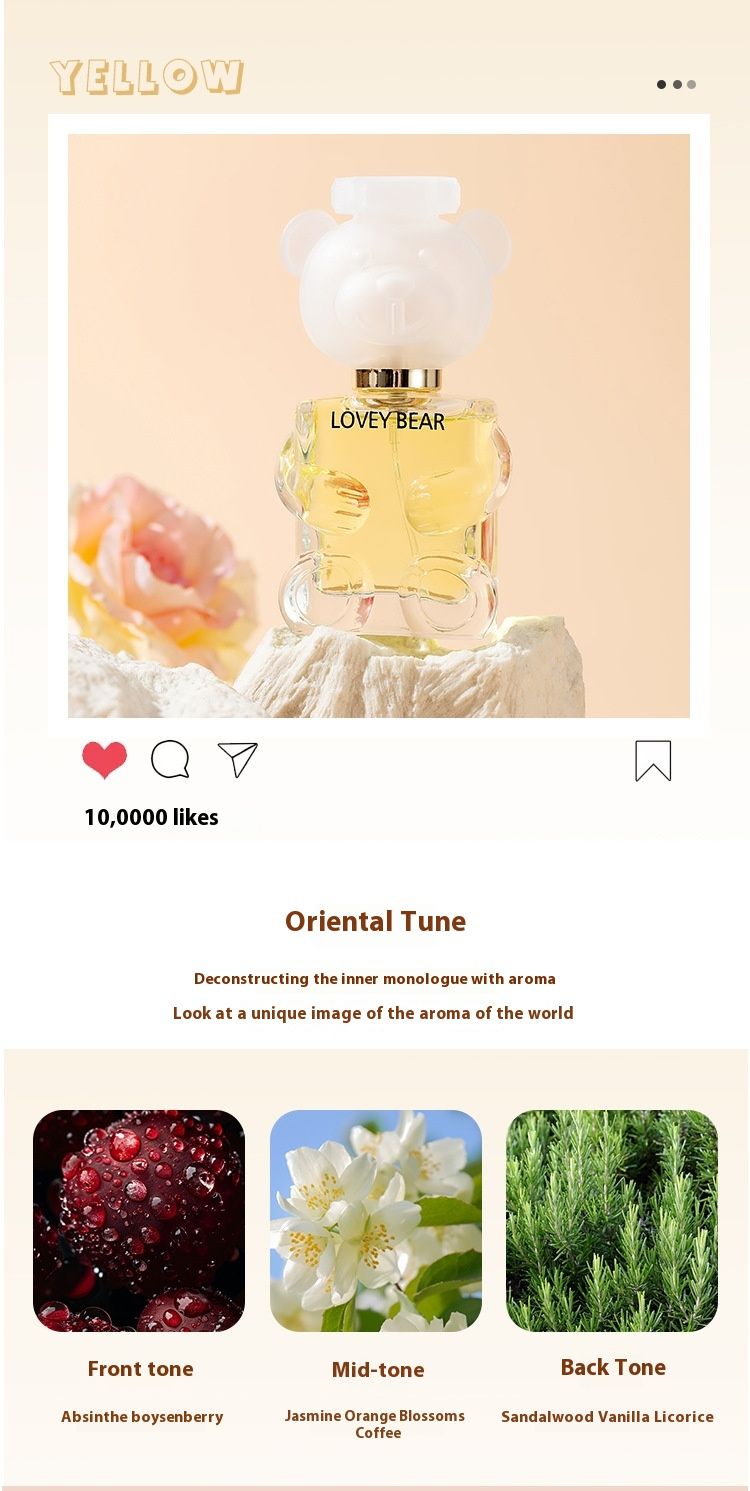
Task: Open the comment bubble icon
Action: click(x=170, y=759)
